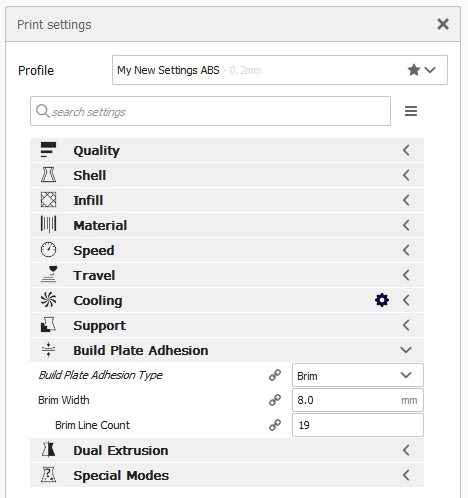Click the search settings field
This screenshot has width=468, height=498.
210,111
